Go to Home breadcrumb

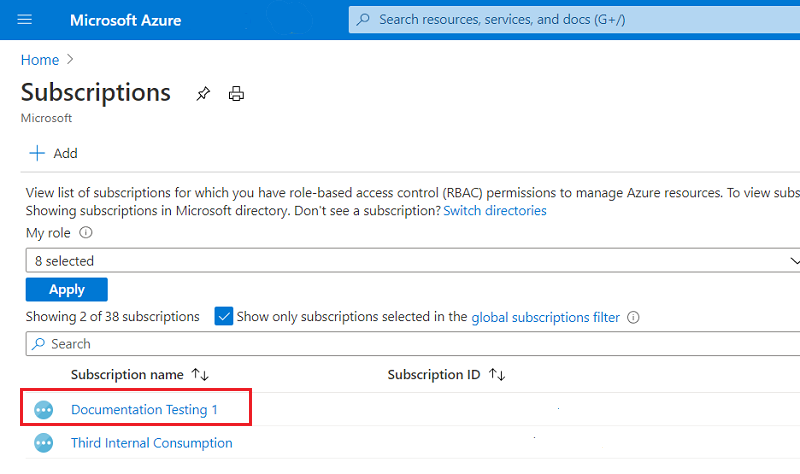click(x=40, y=60)
